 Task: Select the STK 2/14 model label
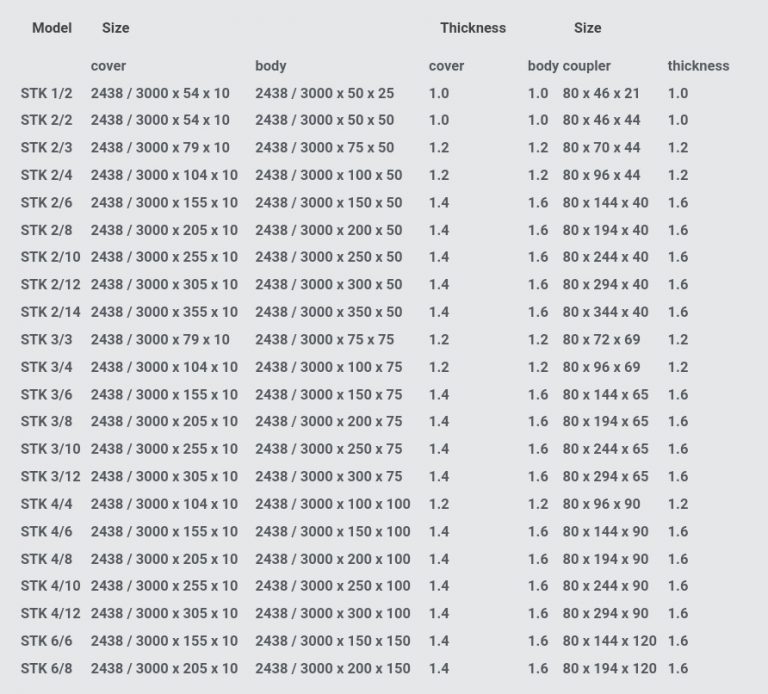pos(50,311)
